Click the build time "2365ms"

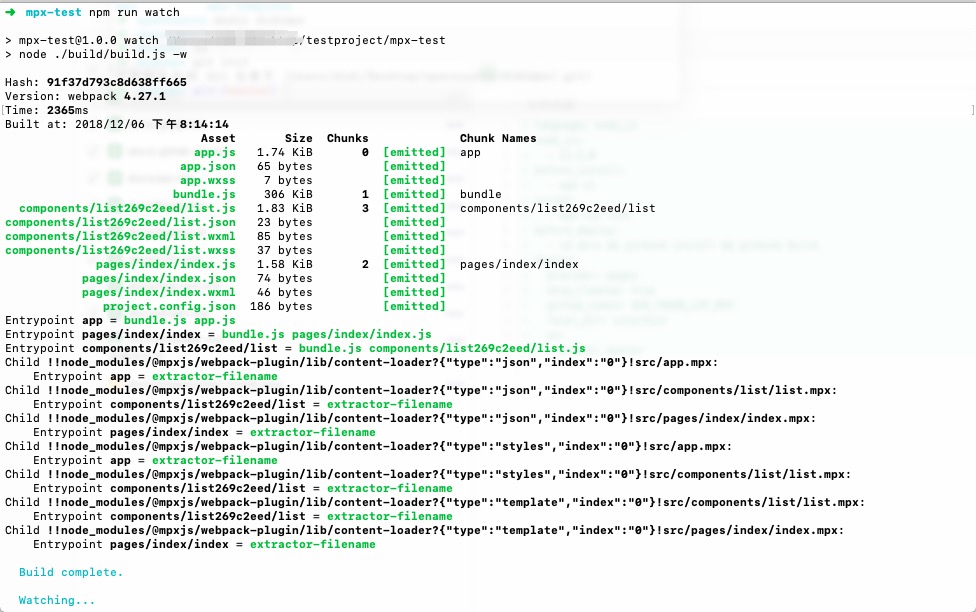click(67, 110)
